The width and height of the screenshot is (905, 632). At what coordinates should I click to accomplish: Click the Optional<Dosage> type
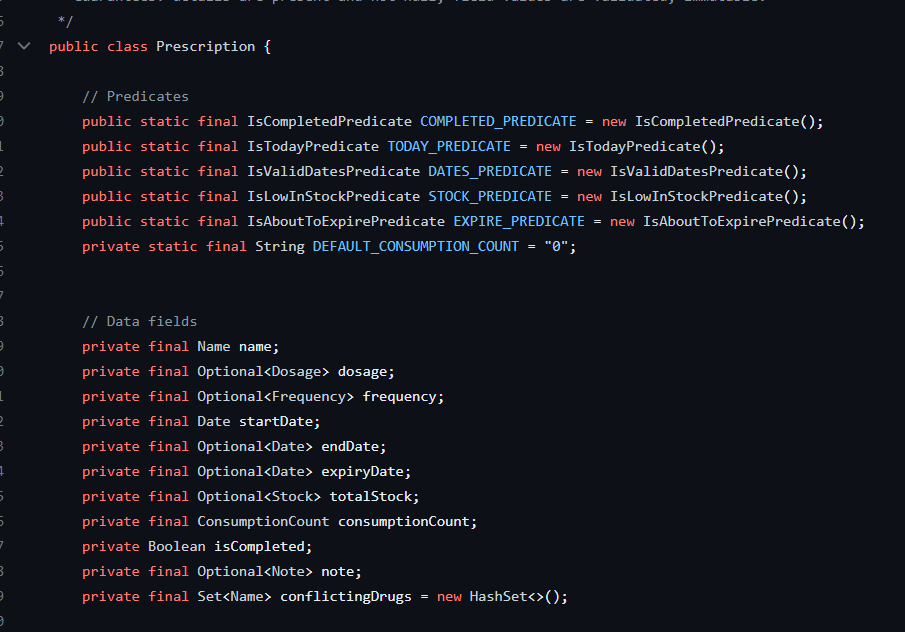(263, 372)
